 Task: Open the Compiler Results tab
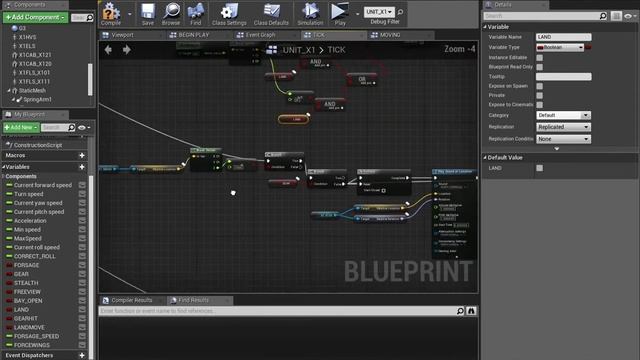coord(131,300)
